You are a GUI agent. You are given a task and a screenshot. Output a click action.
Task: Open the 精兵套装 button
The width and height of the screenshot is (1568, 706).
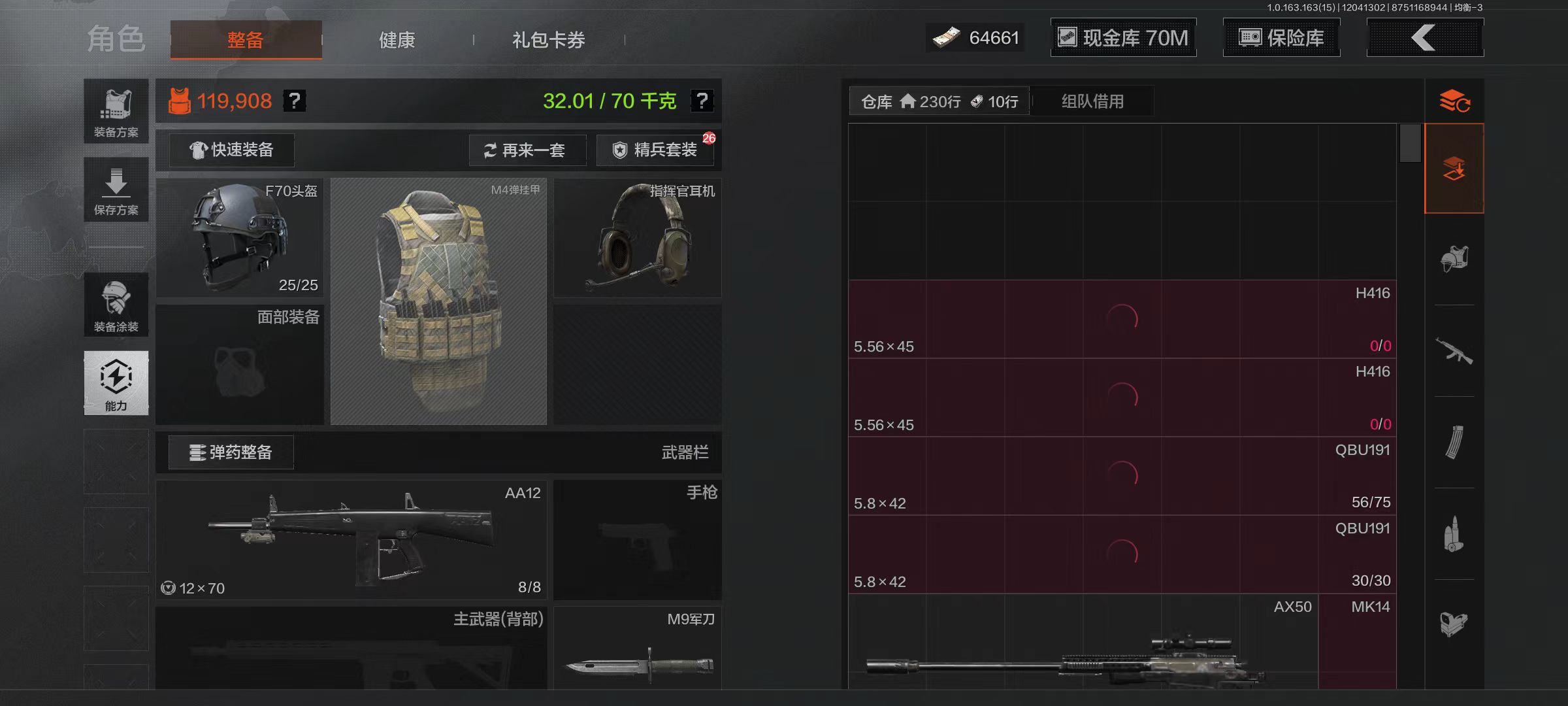point(655,150)
